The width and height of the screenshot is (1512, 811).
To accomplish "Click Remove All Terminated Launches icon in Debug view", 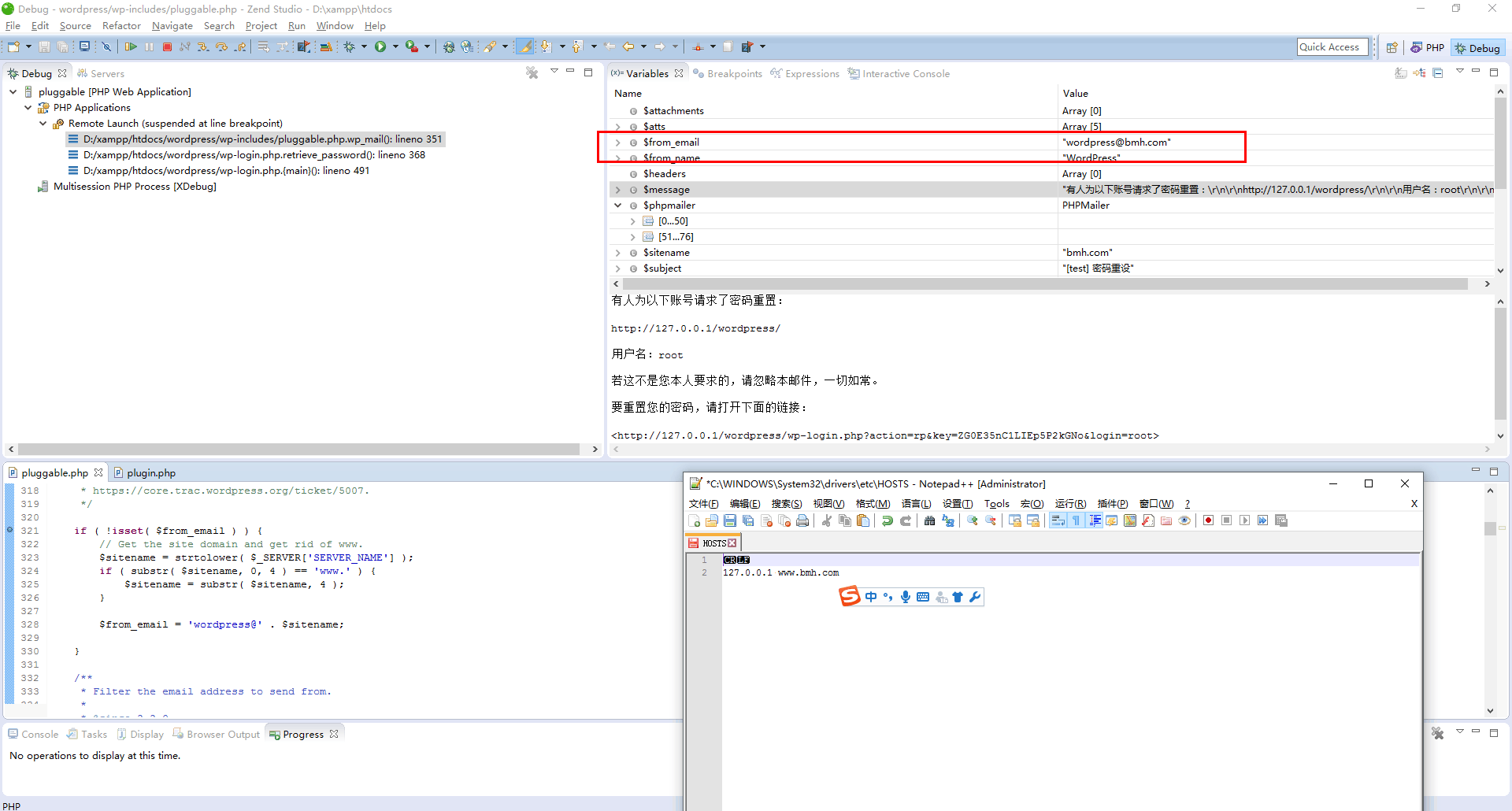I will (x=532, y=72).
